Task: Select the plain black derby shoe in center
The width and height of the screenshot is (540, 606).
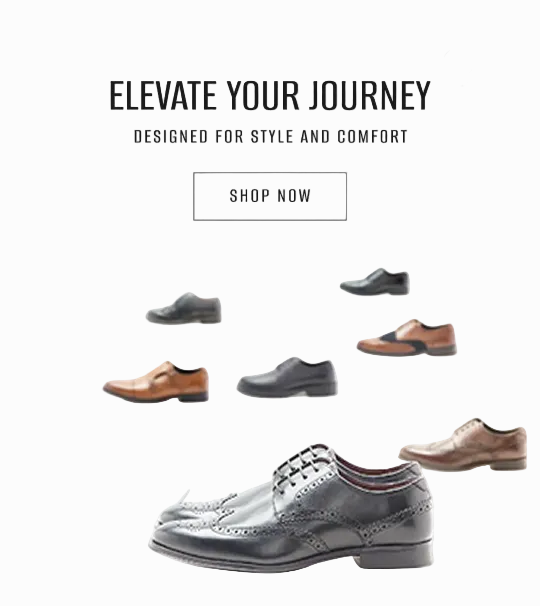Action: coord(287,377)
